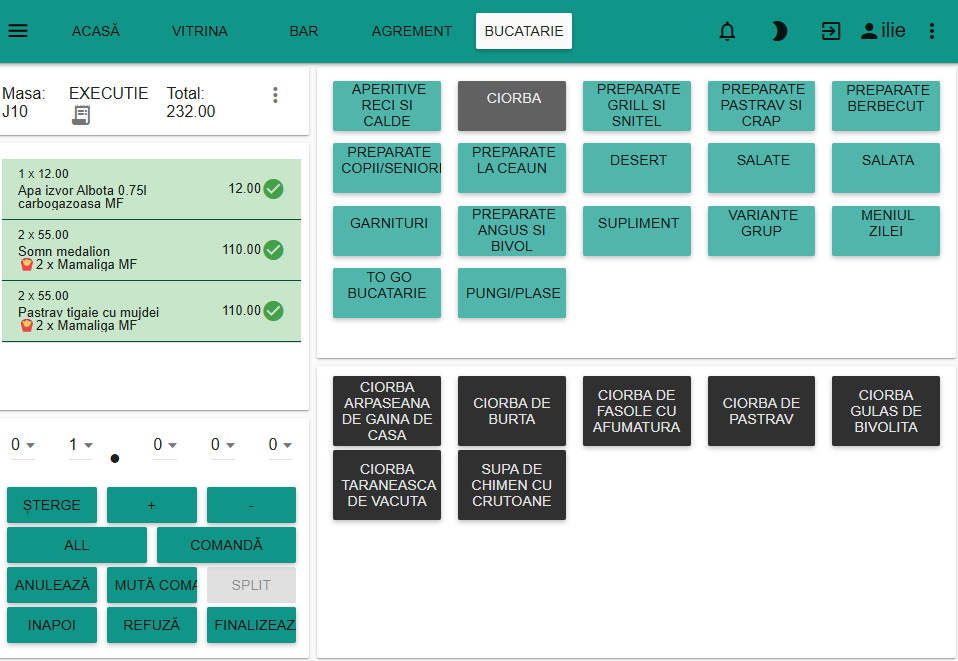The width and height of the screenshot is (958, 661).
Task: Open the PUNGI/PLASE category
Action: click(512, 293)
